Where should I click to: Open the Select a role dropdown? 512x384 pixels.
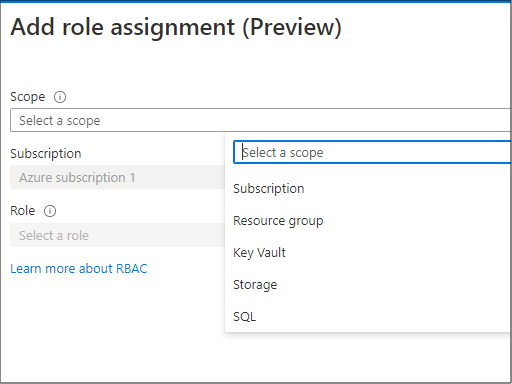click(118, 235)
